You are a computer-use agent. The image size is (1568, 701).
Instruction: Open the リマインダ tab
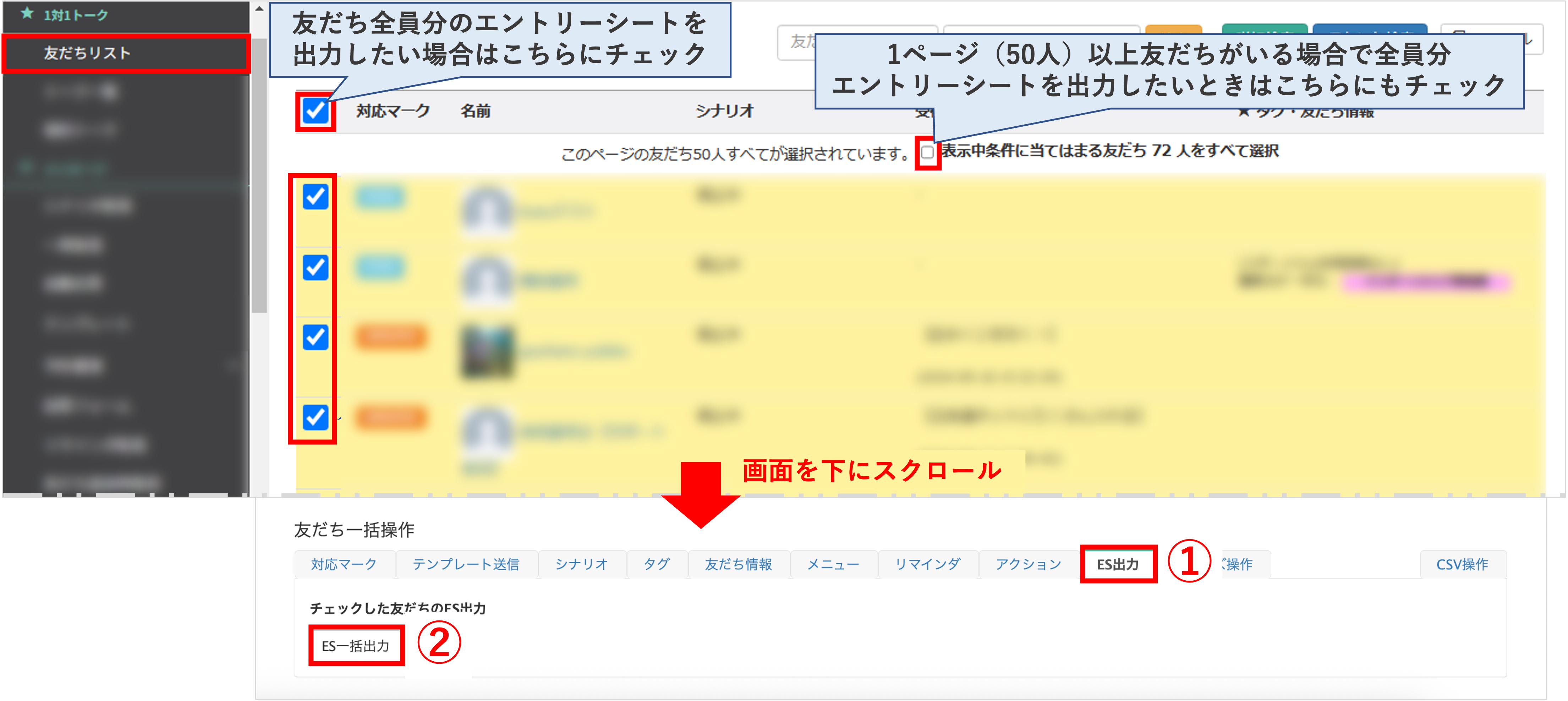click(x=927, y=564)
